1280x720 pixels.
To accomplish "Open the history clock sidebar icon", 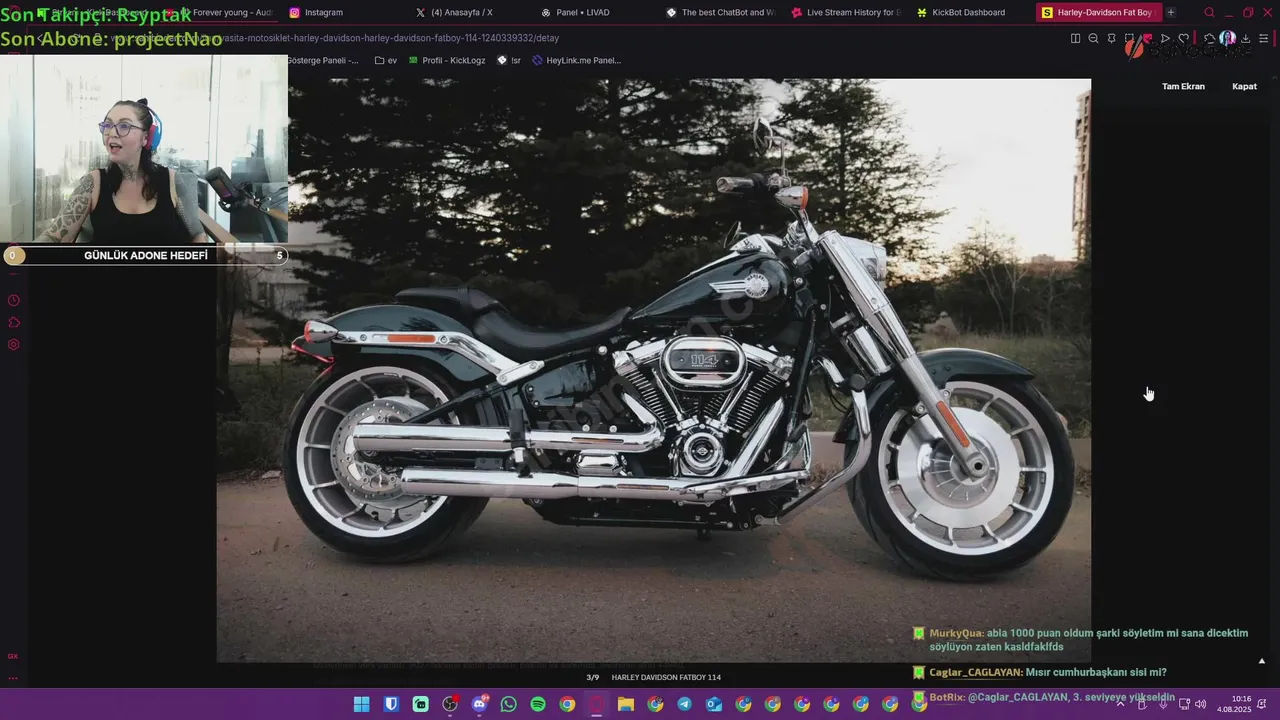I will pos(14,301).
